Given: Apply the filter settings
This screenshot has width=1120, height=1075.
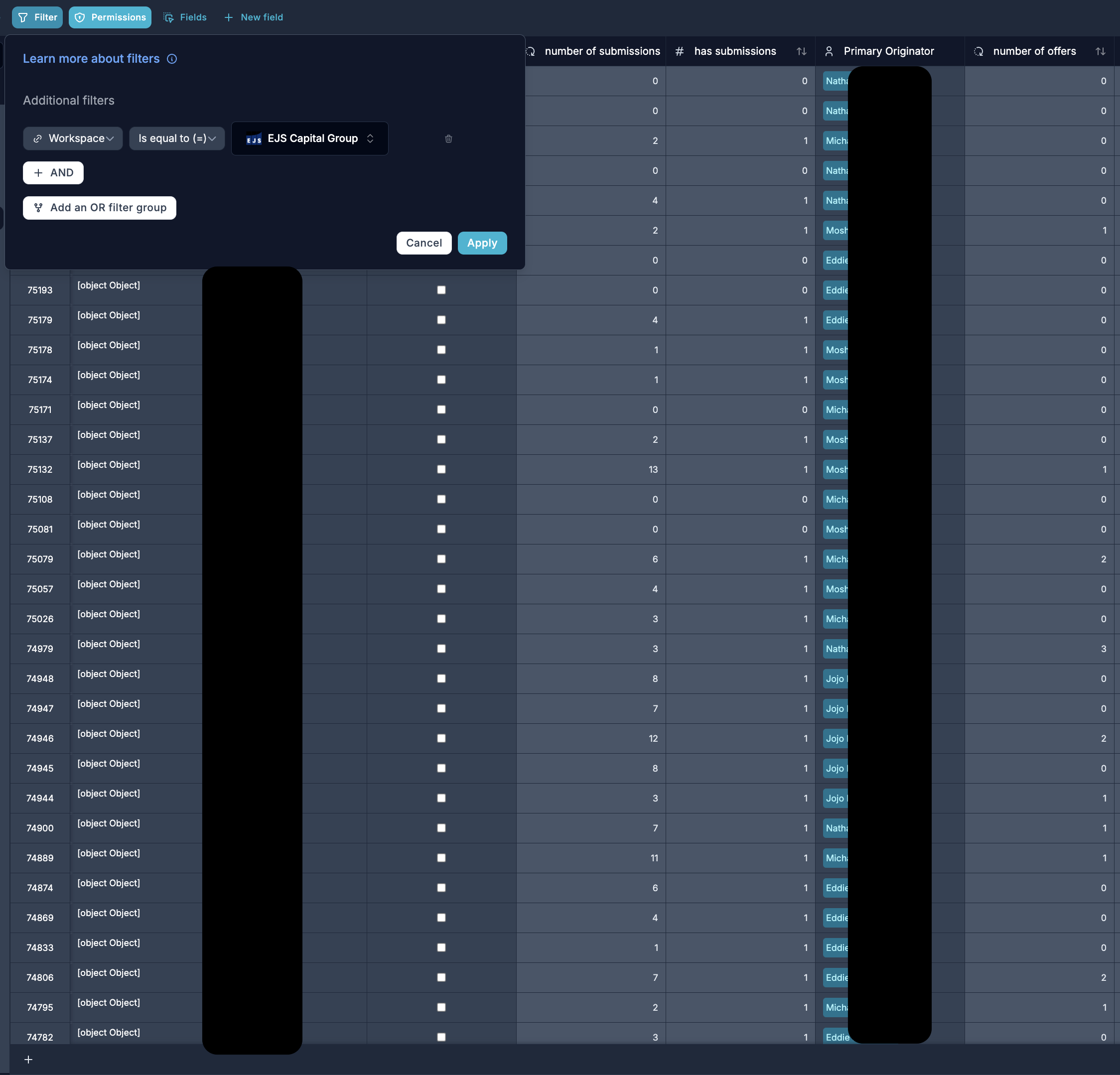Looking at the screenshot, I should 482,243.
